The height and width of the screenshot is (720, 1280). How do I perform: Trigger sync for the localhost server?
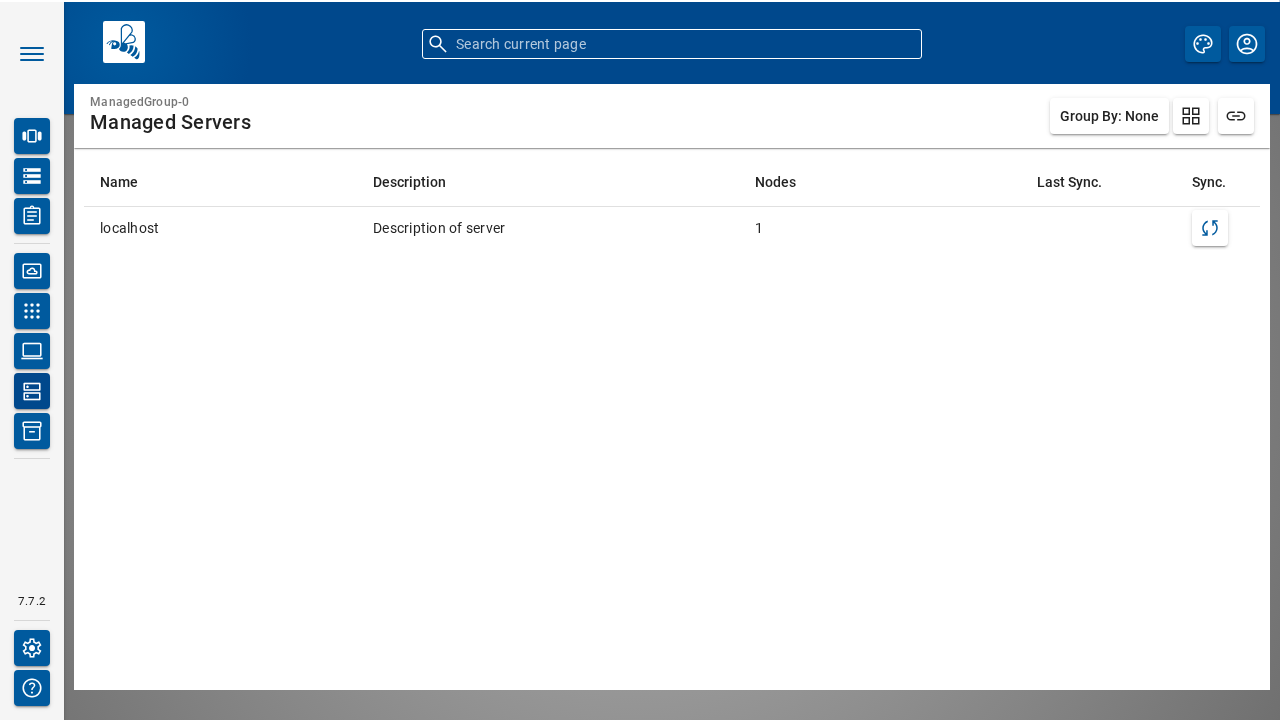[1210, 228]
